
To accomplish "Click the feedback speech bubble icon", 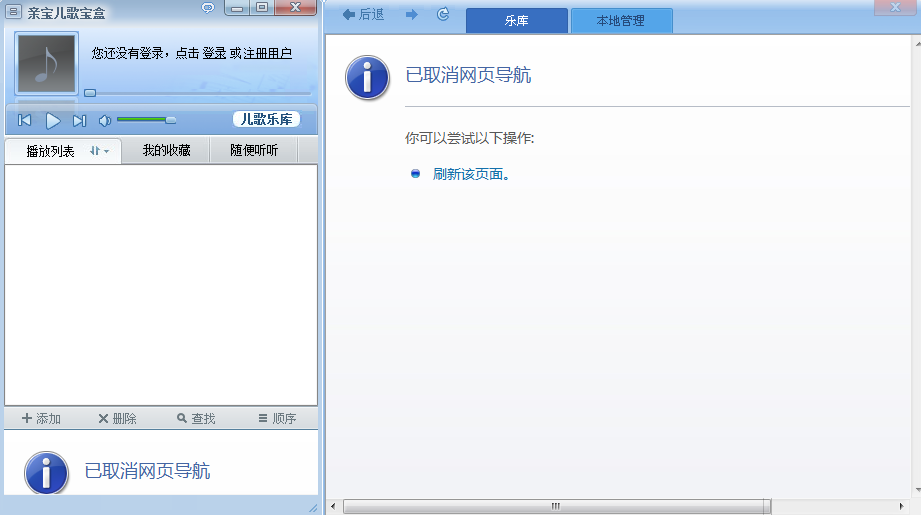I will coord(208,8).
